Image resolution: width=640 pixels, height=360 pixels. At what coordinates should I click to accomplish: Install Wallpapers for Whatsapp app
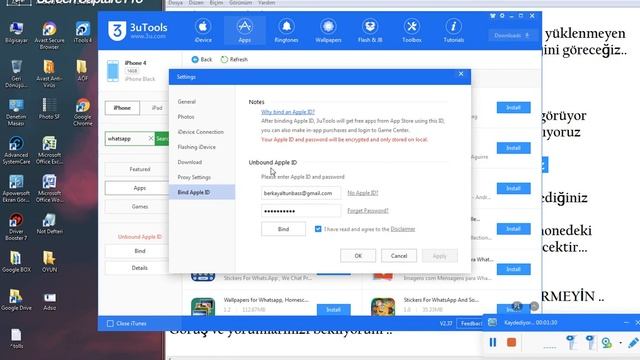(x=333, y=310)
